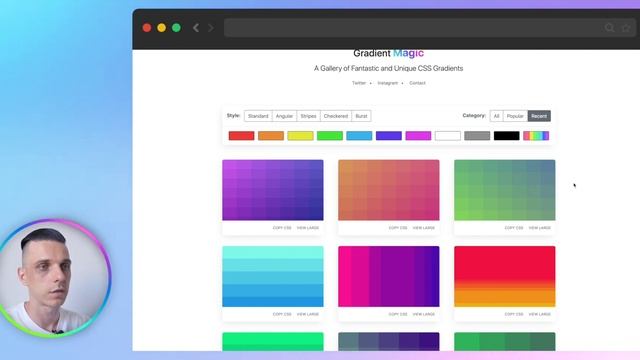
Task: Open the Instagram link
Action: (x=387, y=83)
